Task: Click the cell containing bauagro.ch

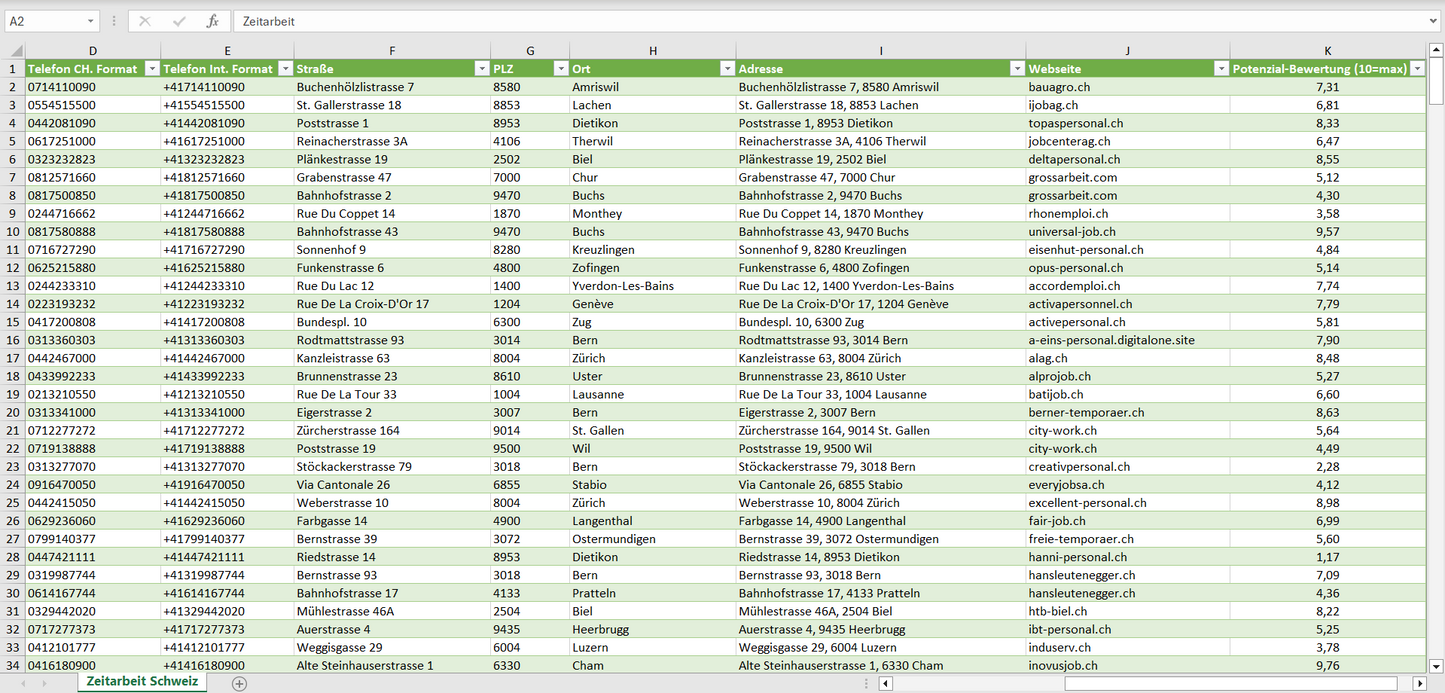Action: 1059,87
